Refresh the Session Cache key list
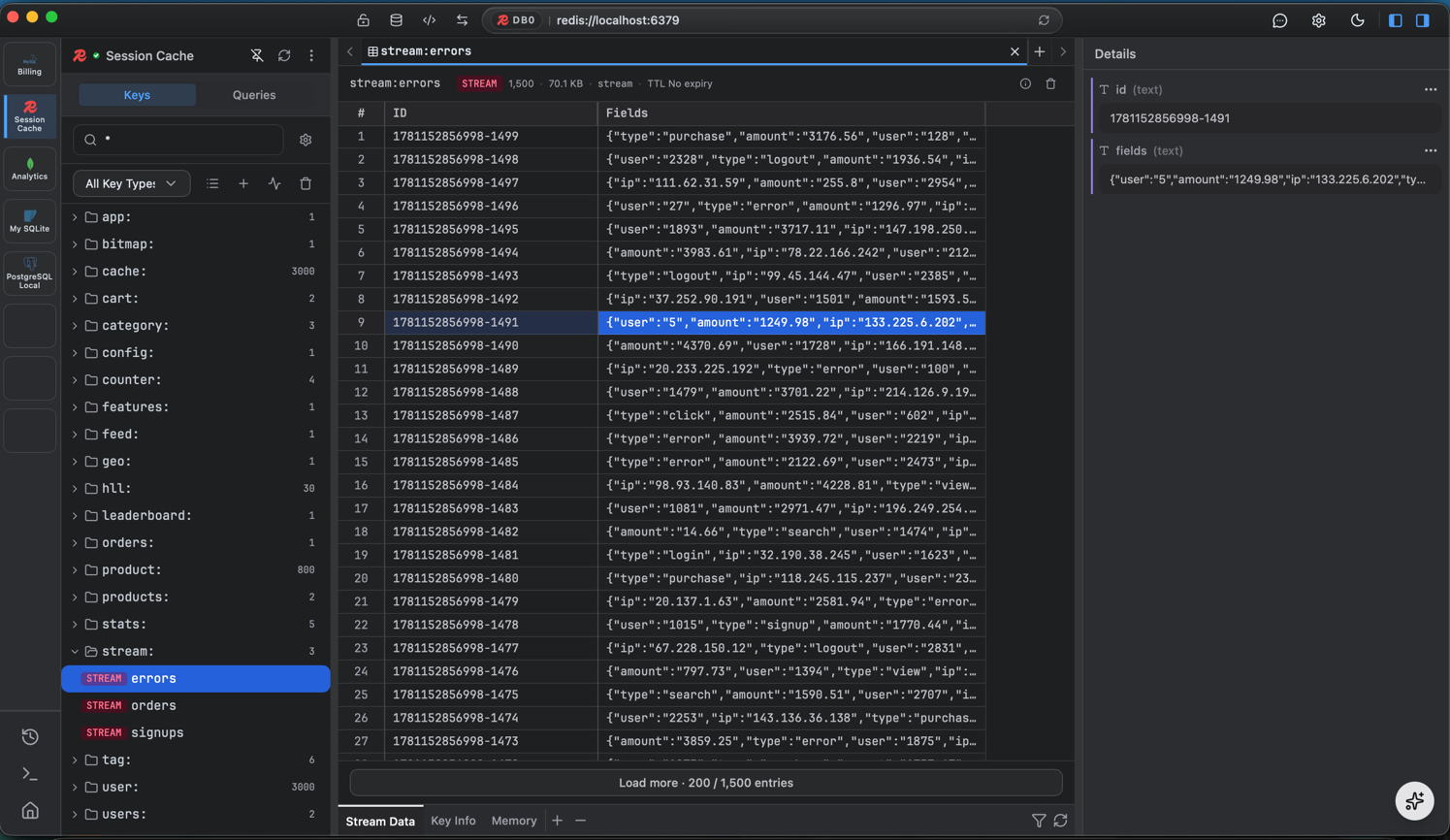 [284, 56]
